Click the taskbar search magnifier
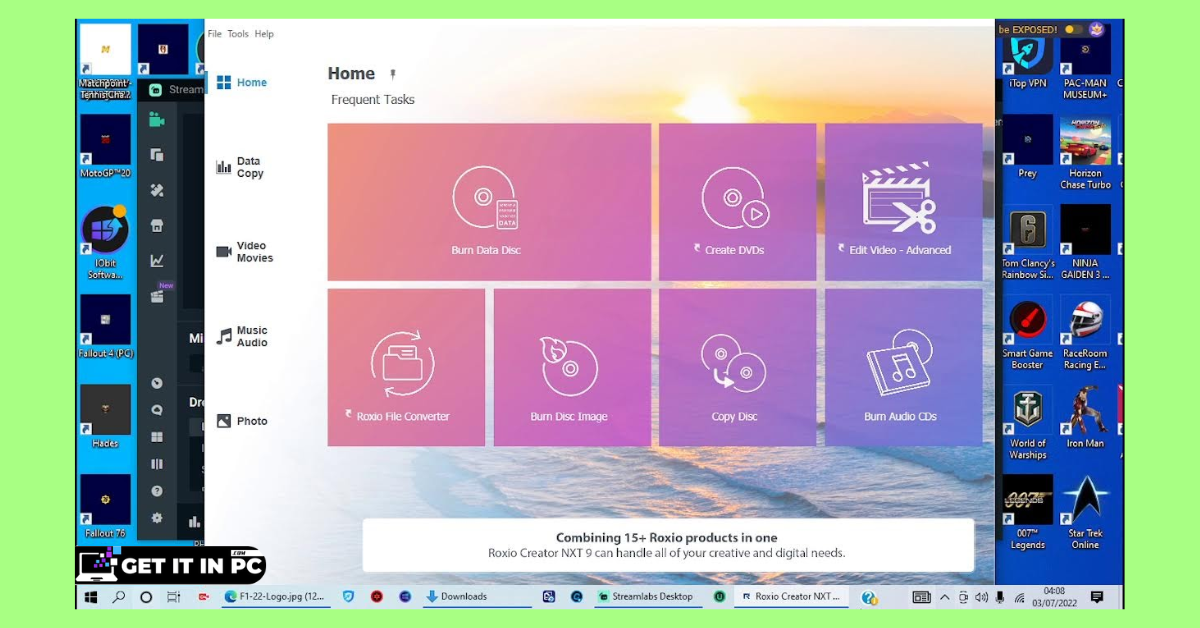 119,597
